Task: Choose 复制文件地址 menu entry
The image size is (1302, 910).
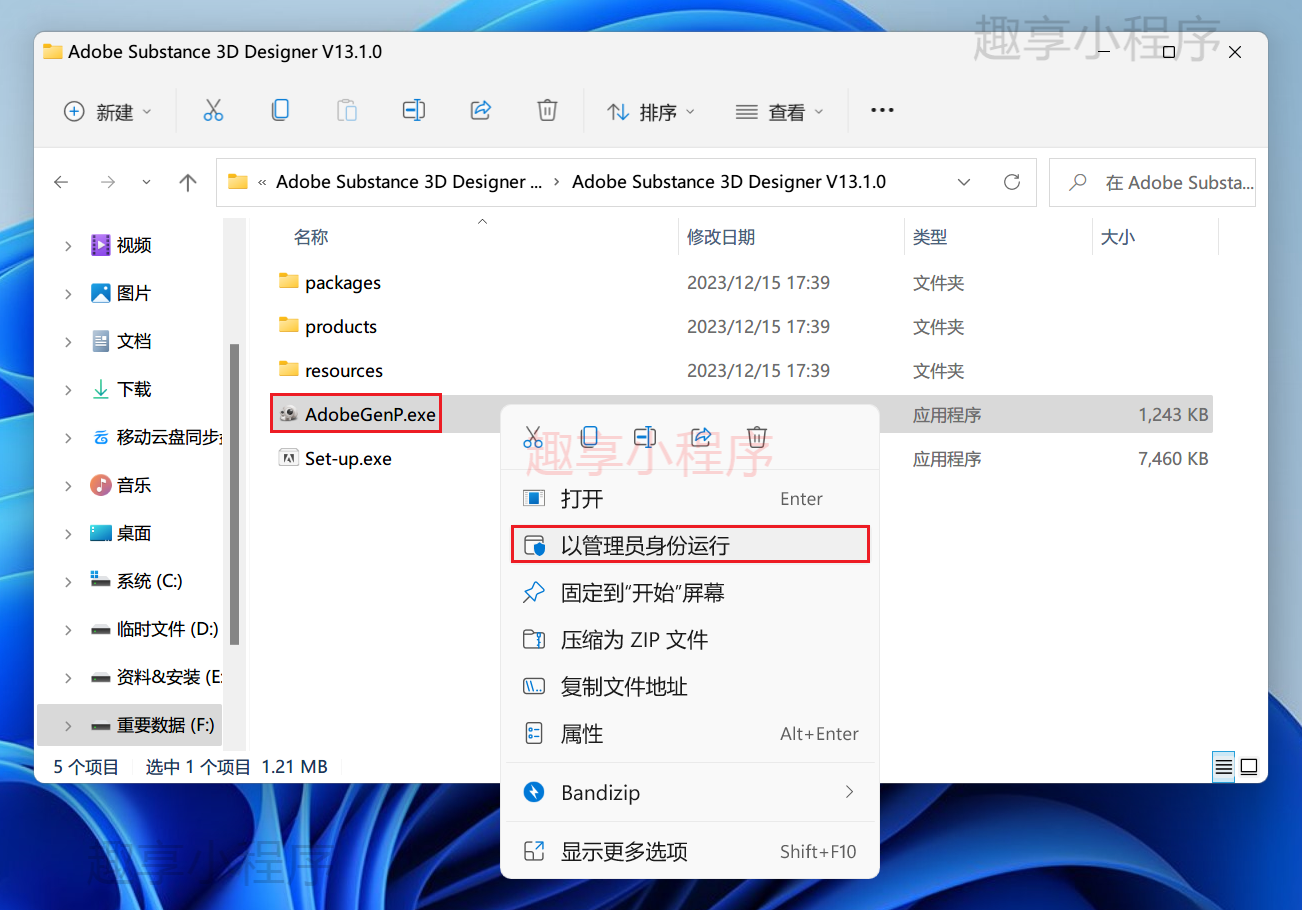Action: tap(690, 687)
